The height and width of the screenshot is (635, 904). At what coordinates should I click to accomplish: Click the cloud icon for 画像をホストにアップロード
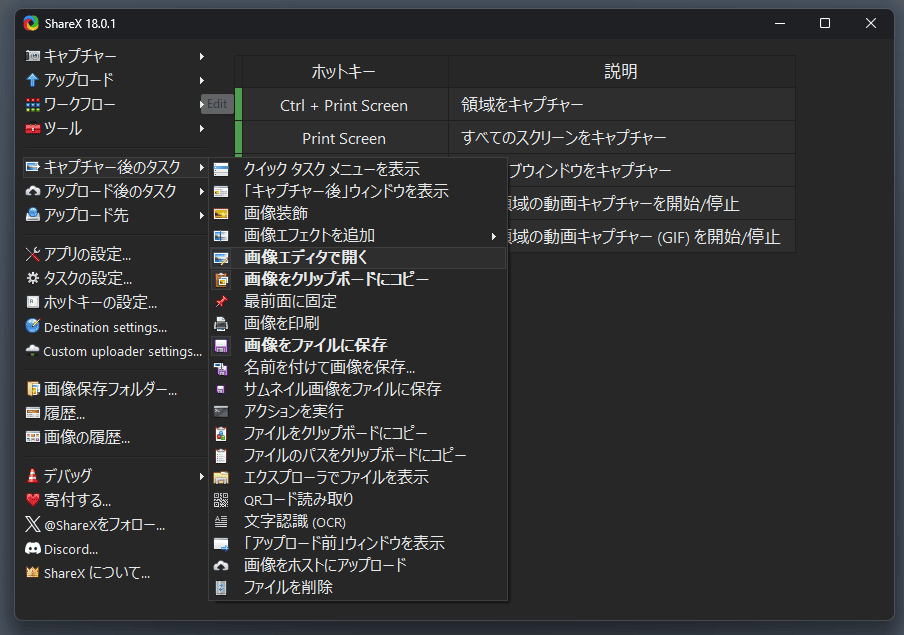[221, 565]
